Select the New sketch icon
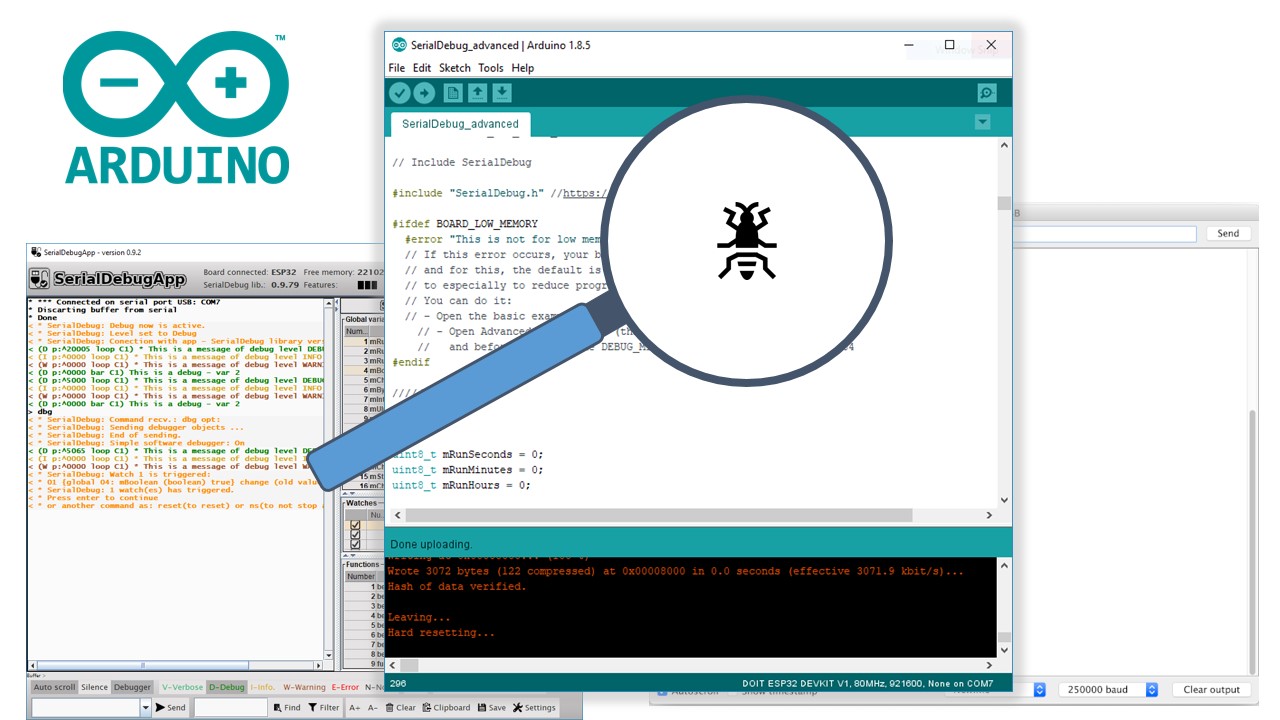 pos(451,92)
